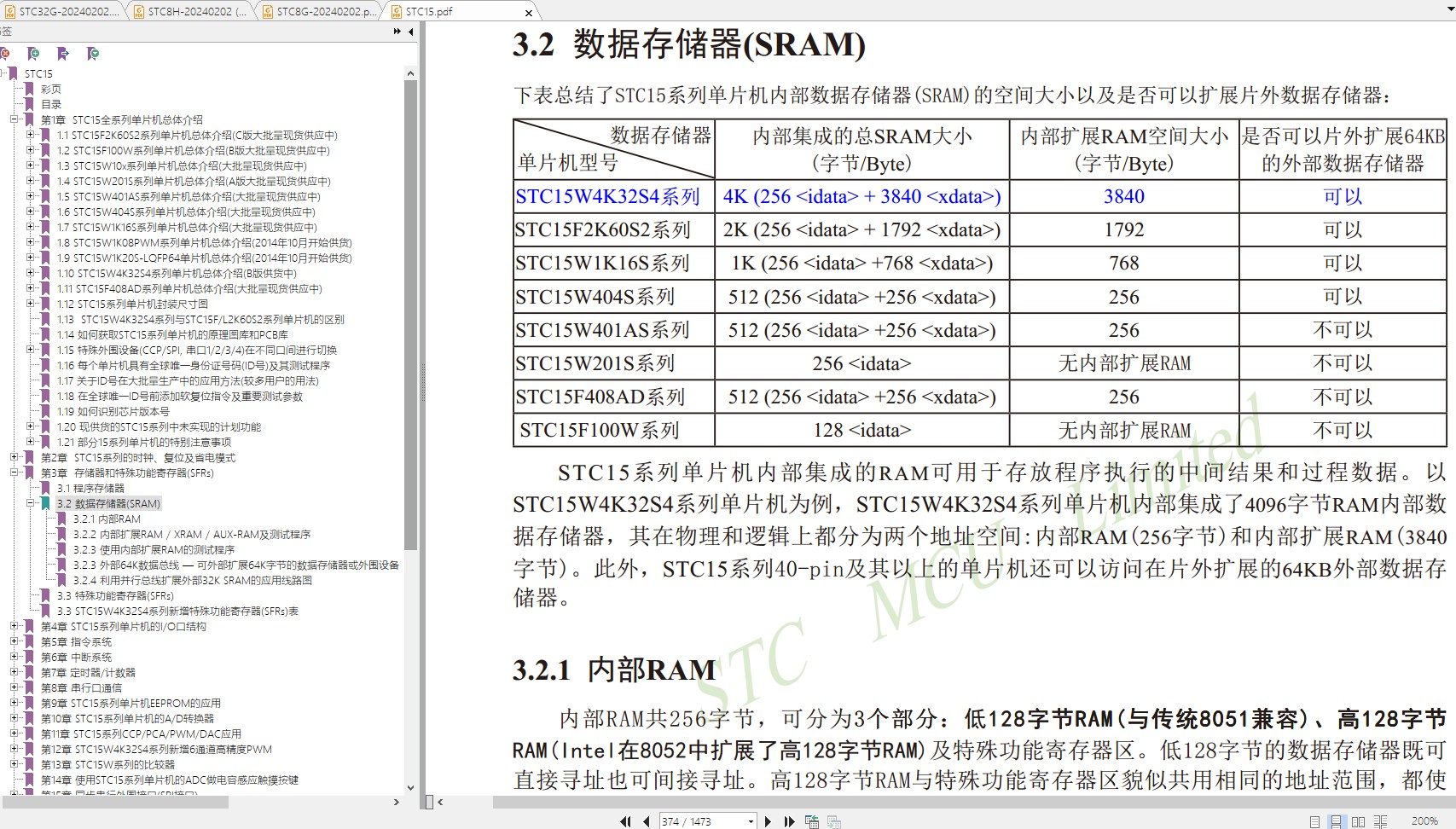Click the STC15W4K32S4系列 blue table link
The height and width of the screenshot is (829, 1456).
(x=607, y=197)
